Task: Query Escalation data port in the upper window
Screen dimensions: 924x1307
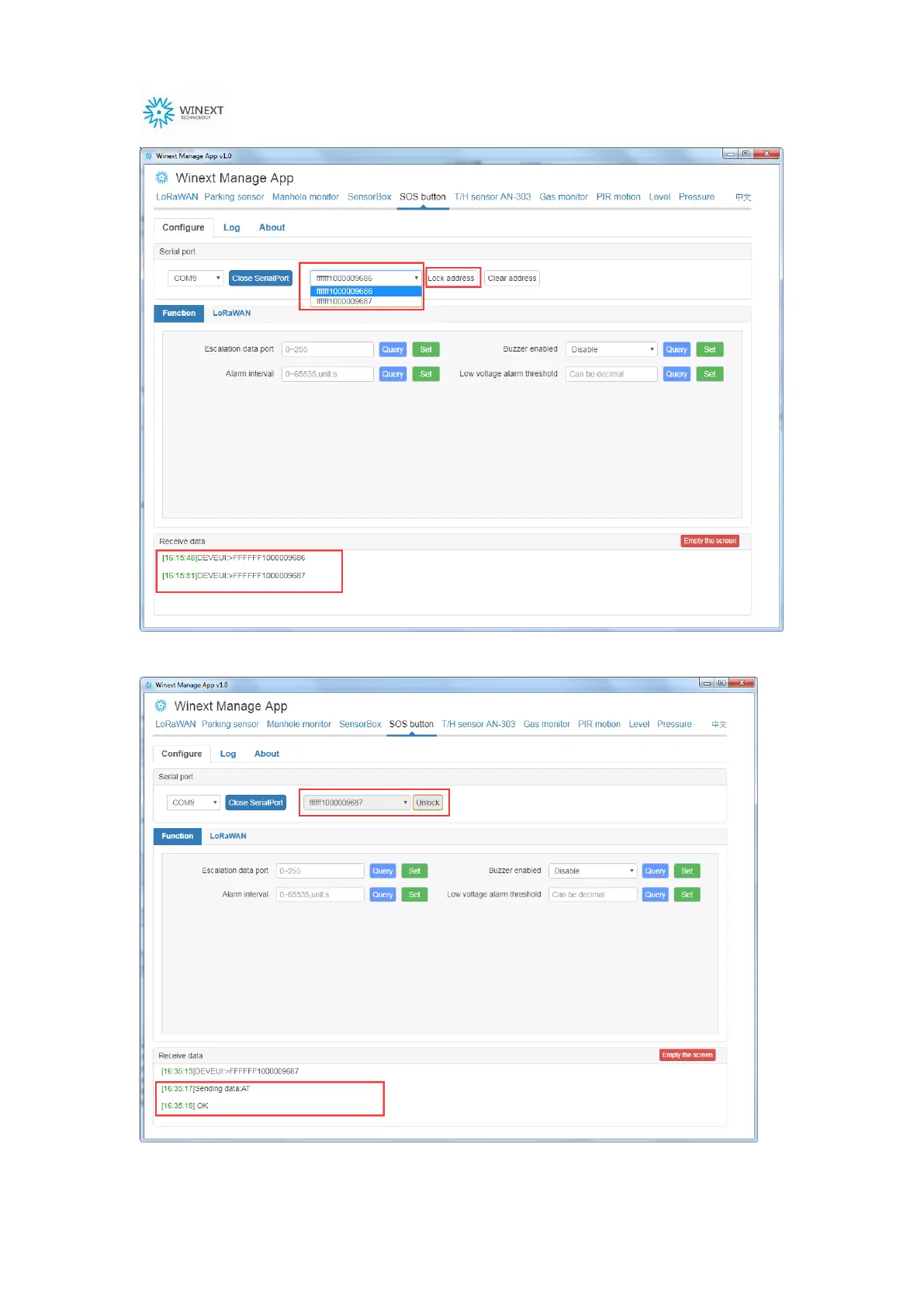Action: coord(393,350)
